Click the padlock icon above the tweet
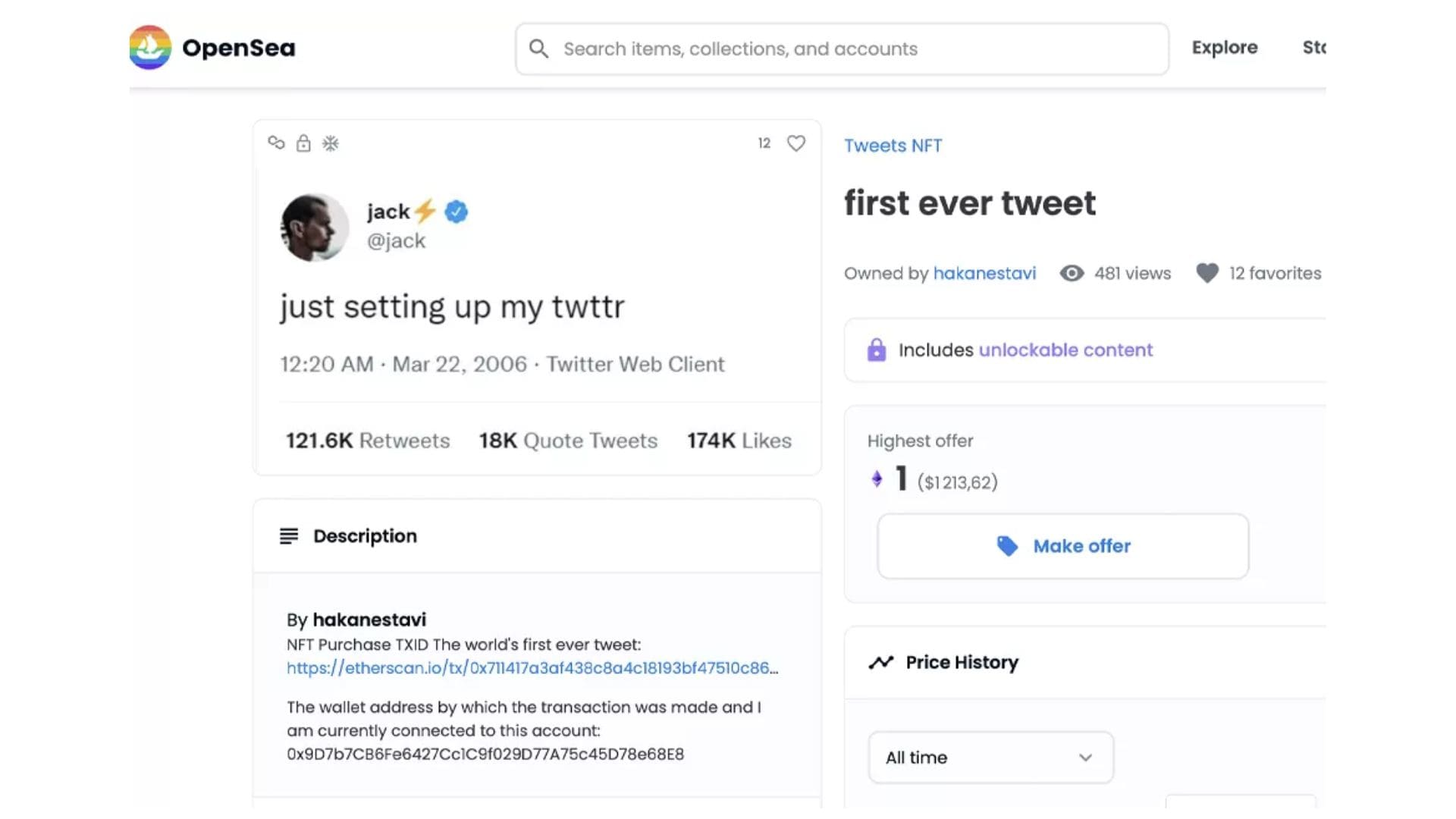The image size is (1456, 819). [x=303, y=143]
